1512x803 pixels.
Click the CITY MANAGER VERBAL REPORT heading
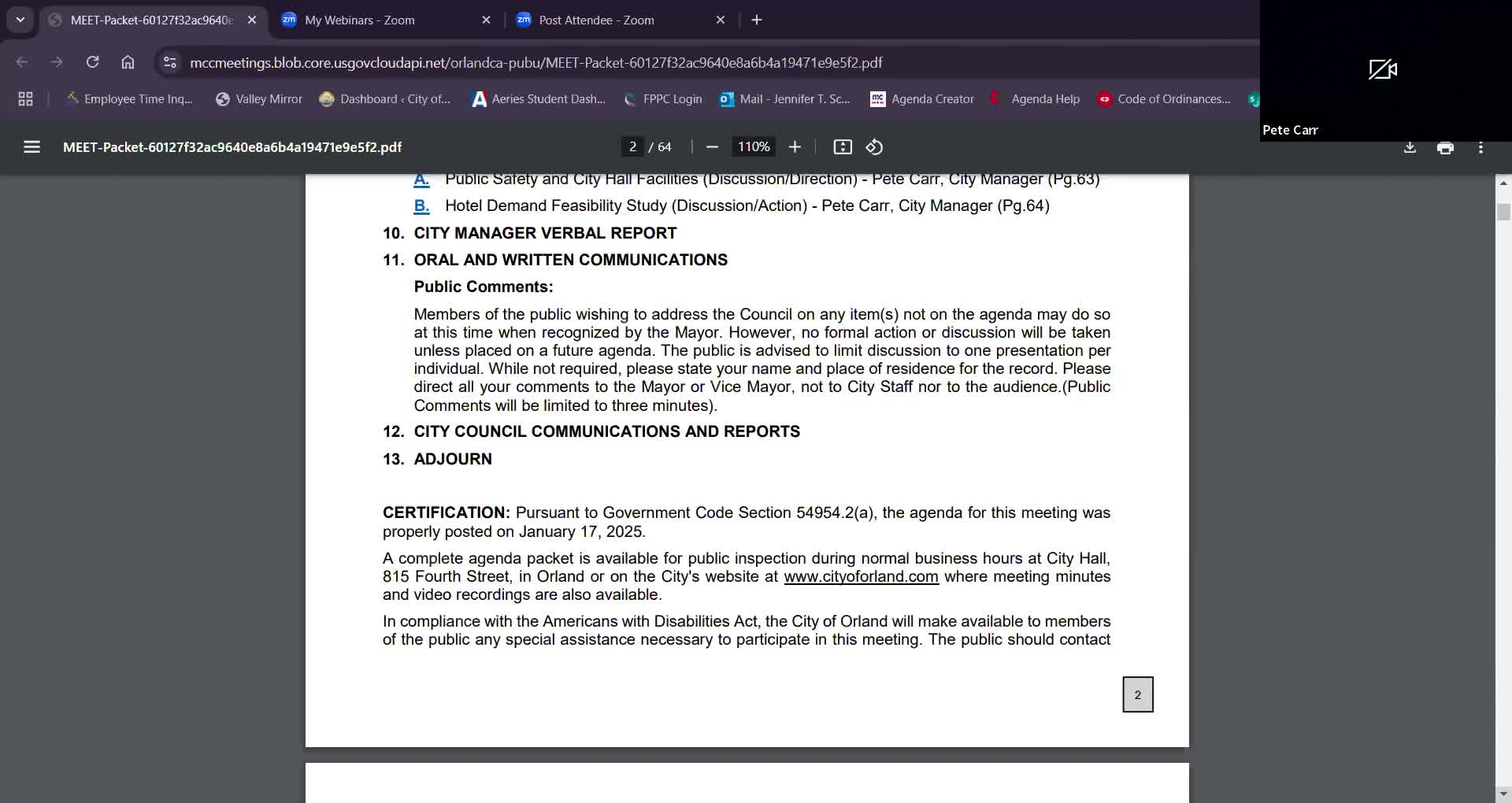click(x=545, y=233)
